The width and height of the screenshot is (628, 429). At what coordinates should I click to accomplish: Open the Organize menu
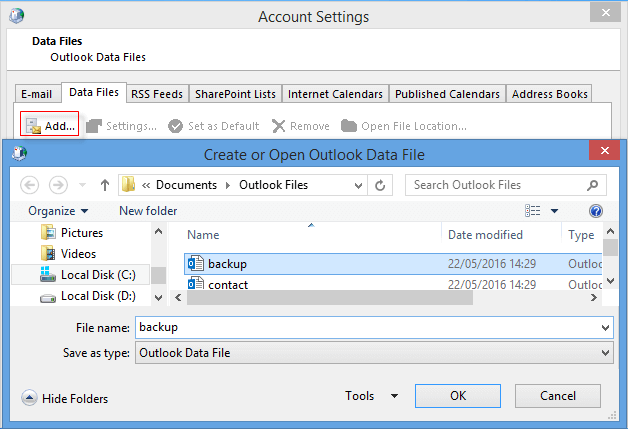tap(58, 211)
